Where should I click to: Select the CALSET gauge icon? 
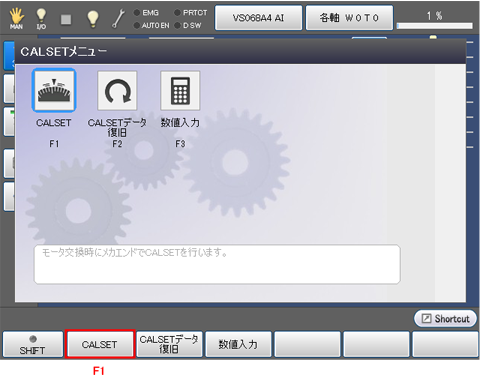54,90
